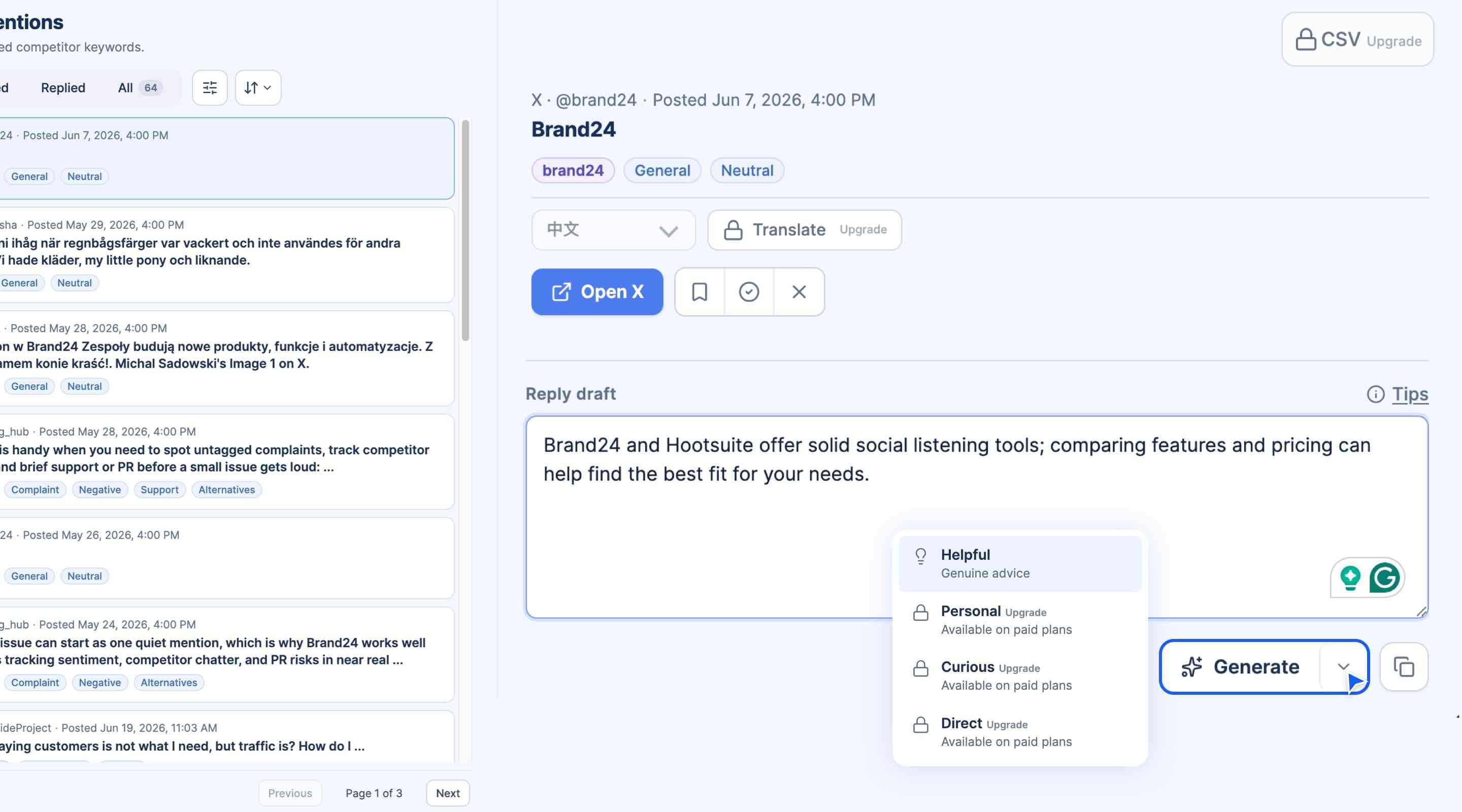This screenshot has height=812, width=1462.
Task: Select the locked Curious tone option
Action: (1020, 676)
